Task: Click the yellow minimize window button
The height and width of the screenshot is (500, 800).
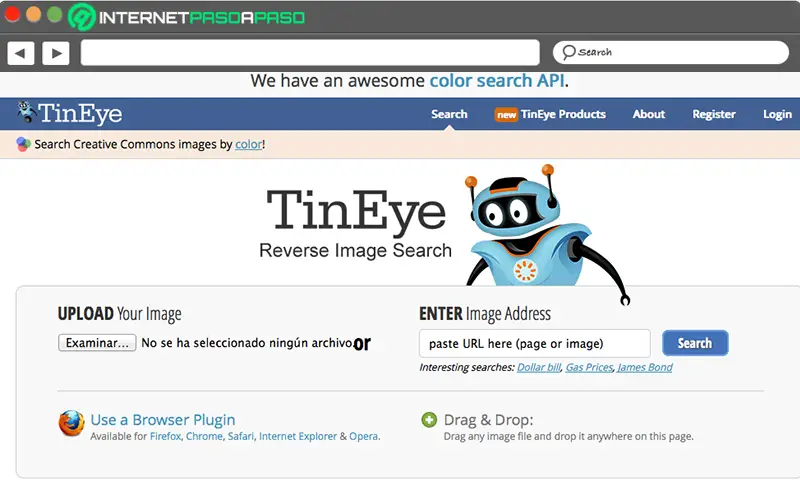Action: pyautogui.click(x=33, y=14)
